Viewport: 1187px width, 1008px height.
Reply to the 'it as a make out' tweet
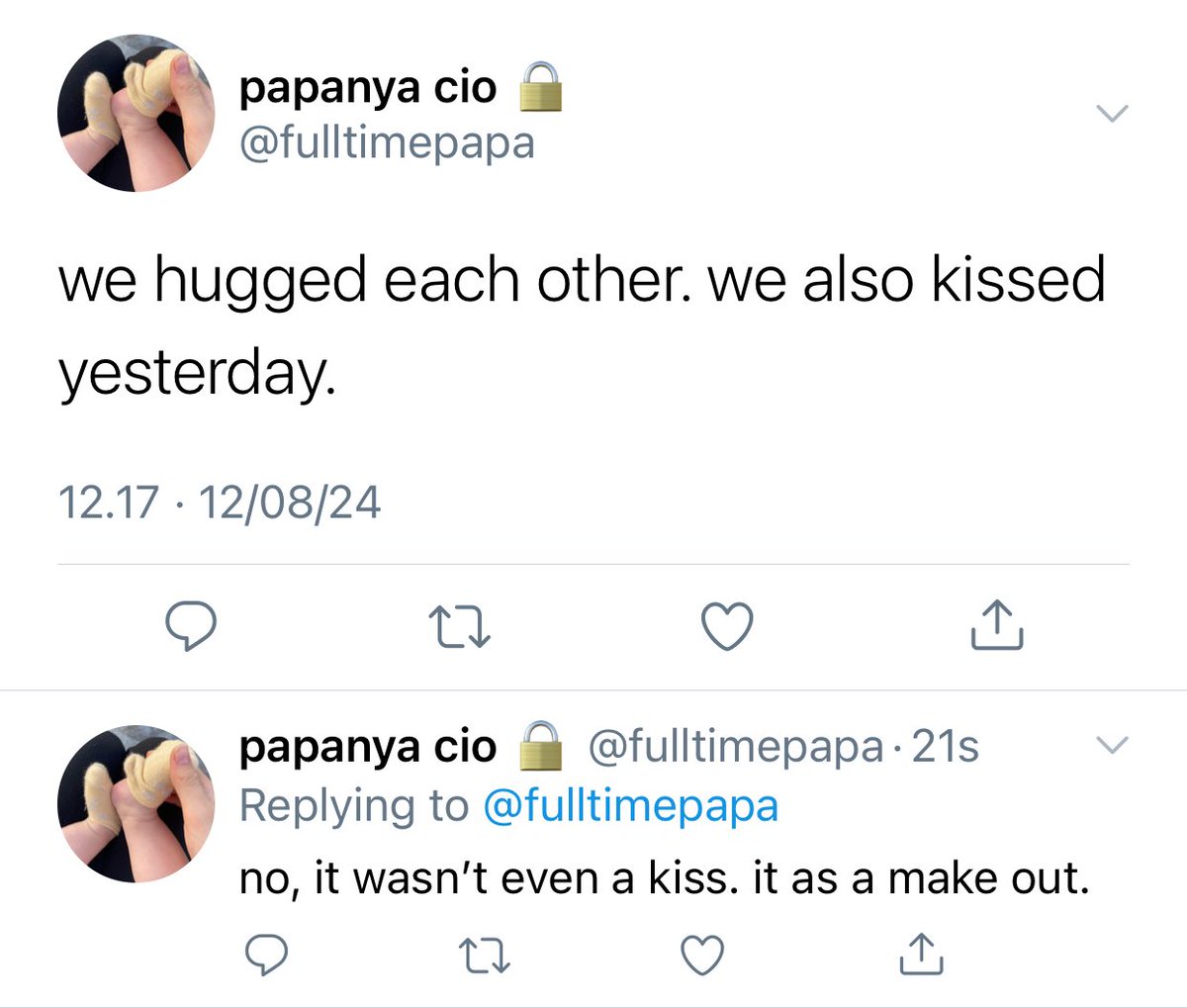[x=265, y=955]
